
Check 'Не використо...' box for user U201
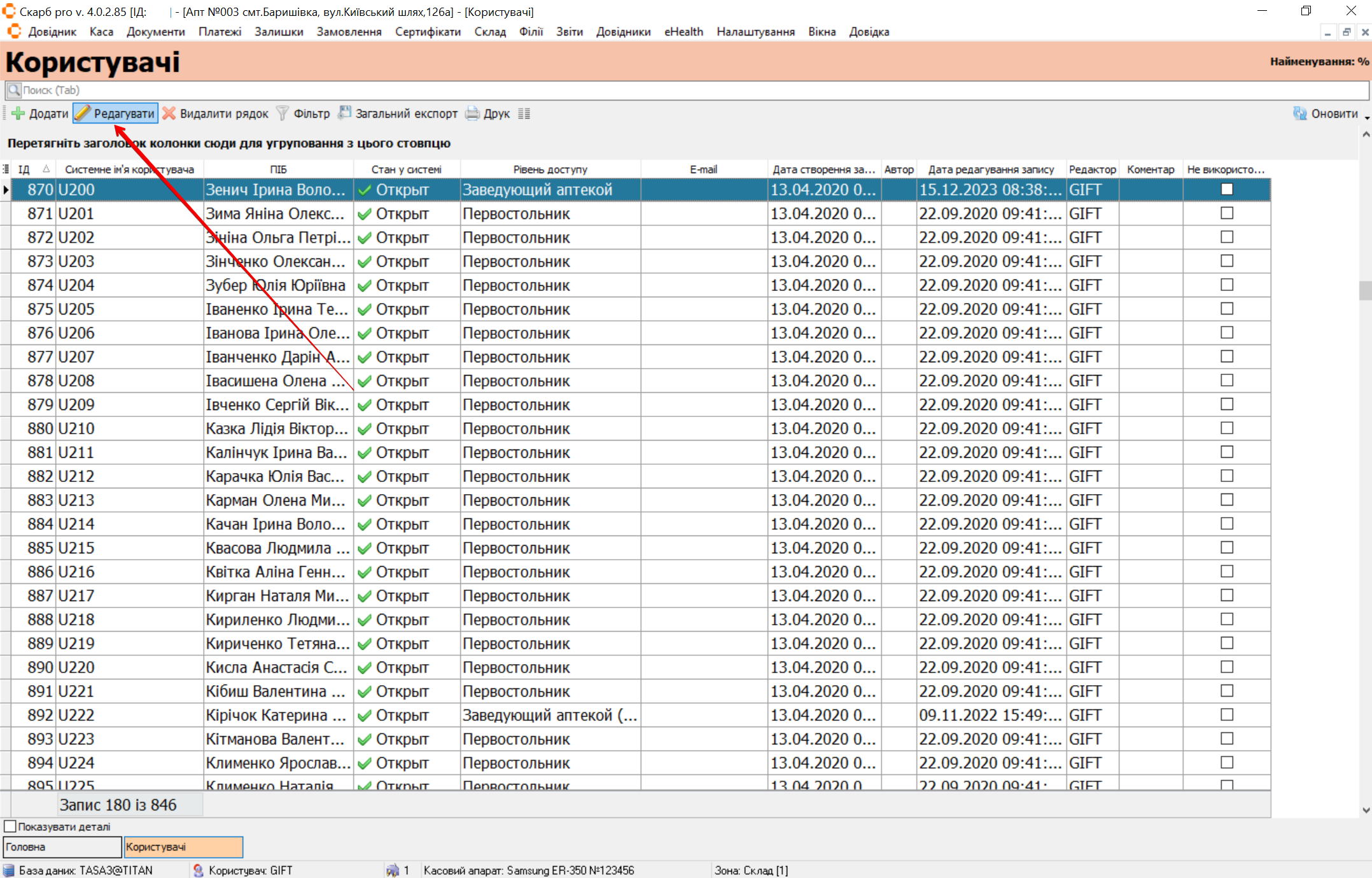click(x=1226, y=213)
